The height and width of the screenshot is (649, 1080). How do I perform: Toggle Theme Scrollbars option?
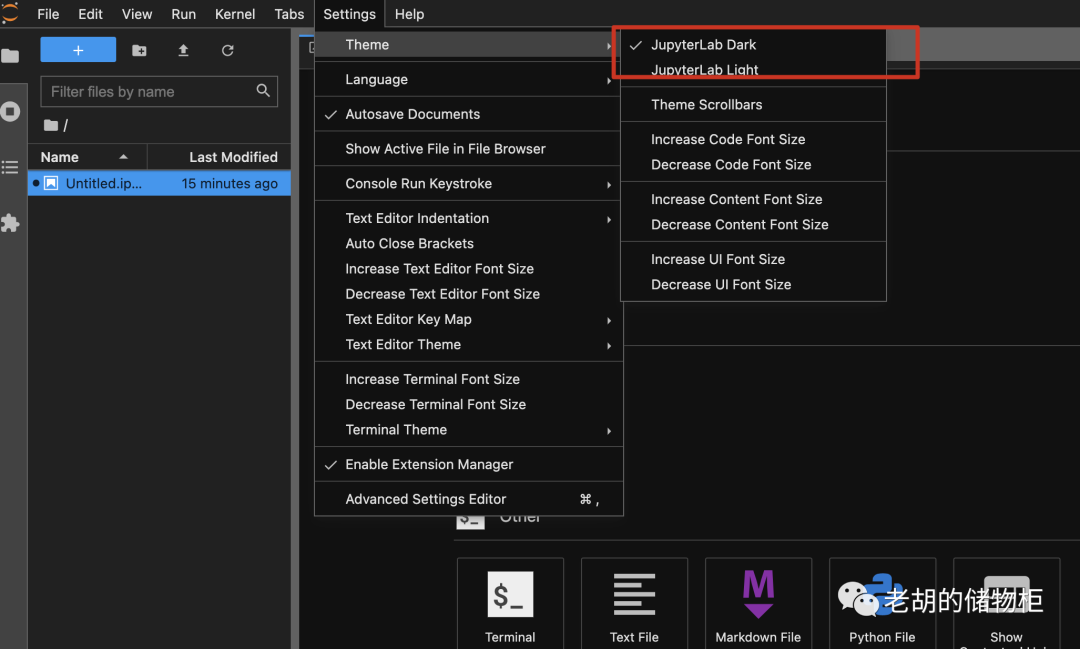[x=753, y=105]
